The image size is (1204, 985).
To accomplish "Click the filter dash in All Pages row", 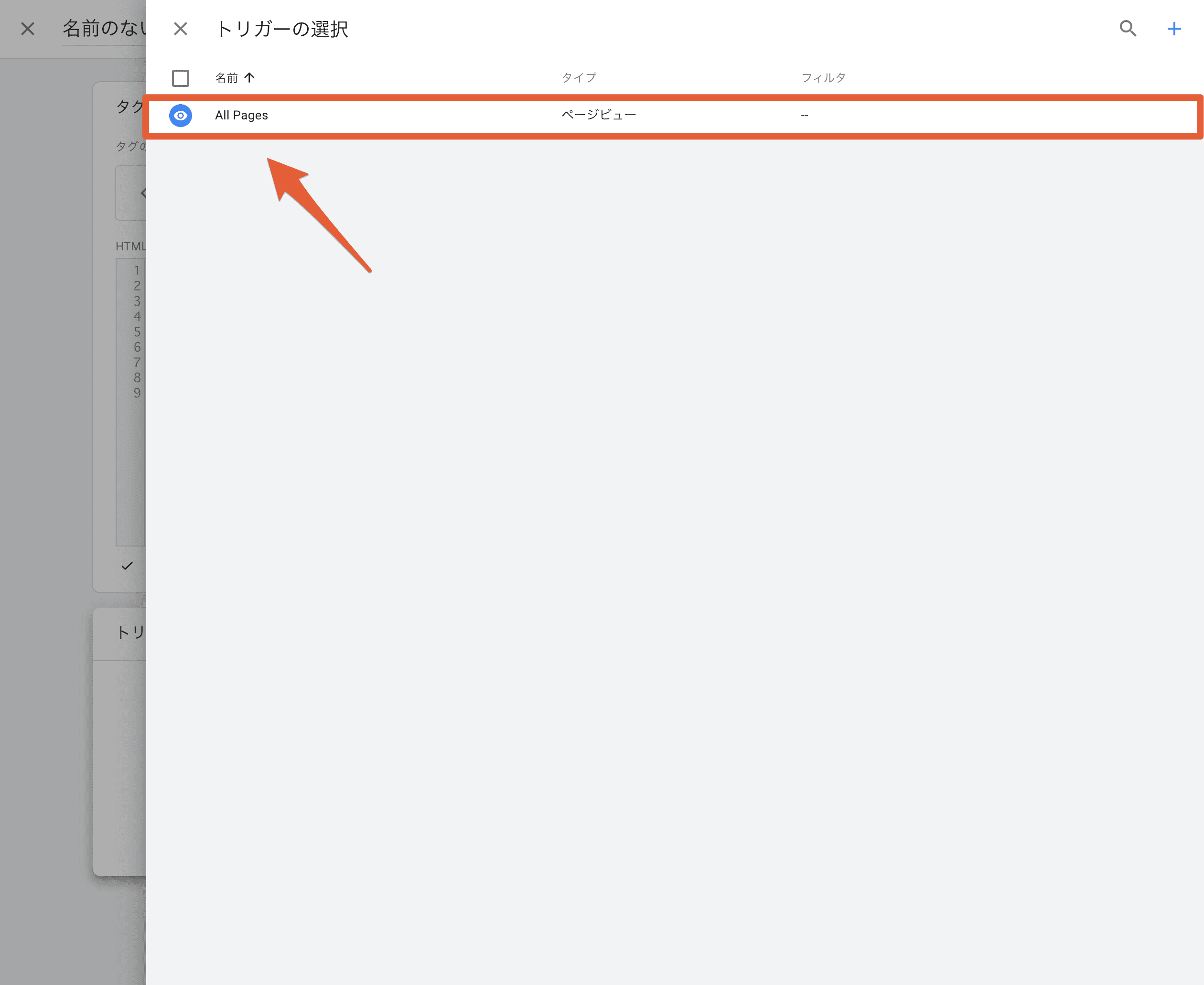I will (x=804, y=116).
